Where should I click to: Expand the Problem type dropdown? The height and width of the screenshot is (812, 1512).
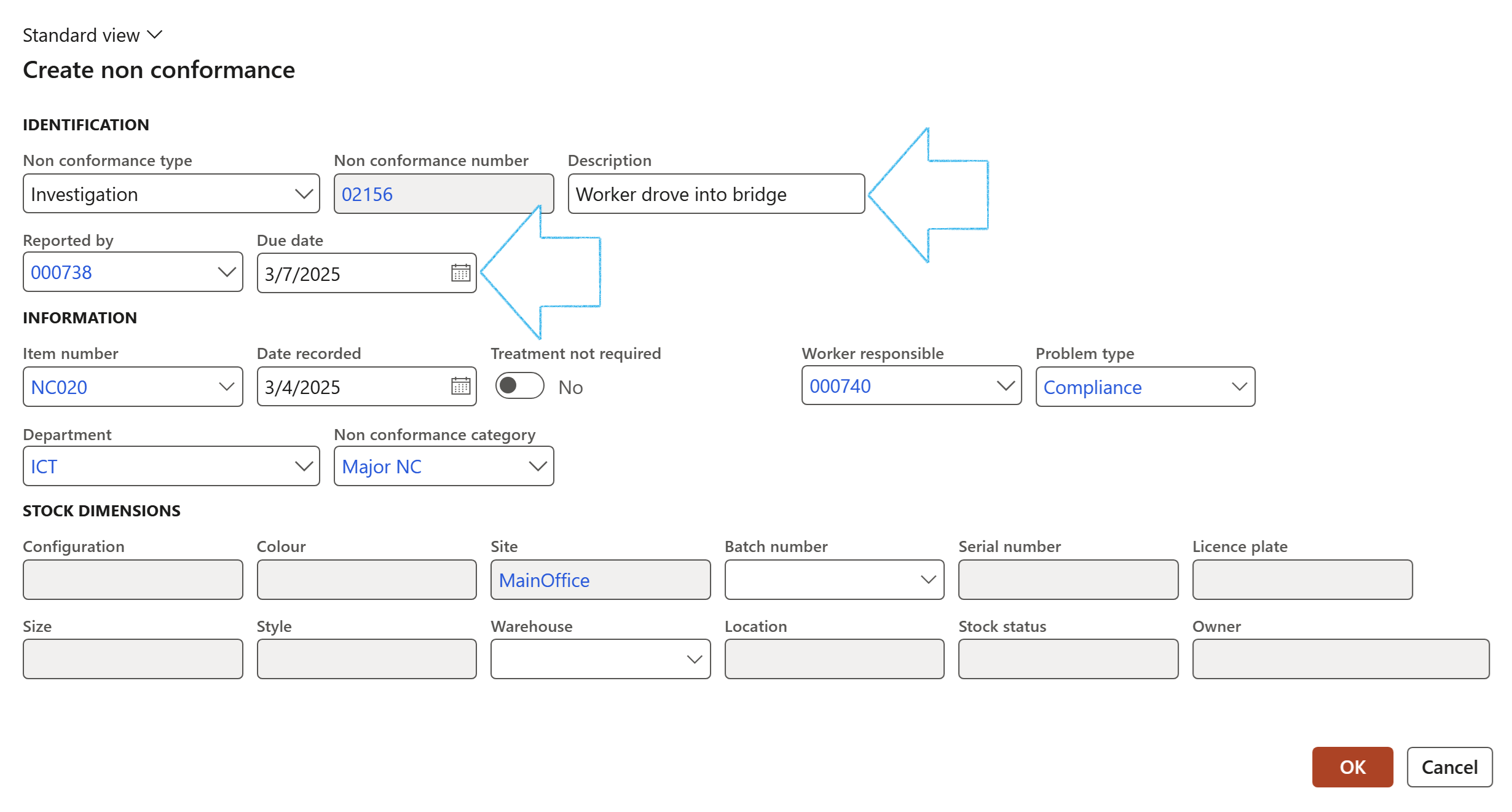[1239, 387]
